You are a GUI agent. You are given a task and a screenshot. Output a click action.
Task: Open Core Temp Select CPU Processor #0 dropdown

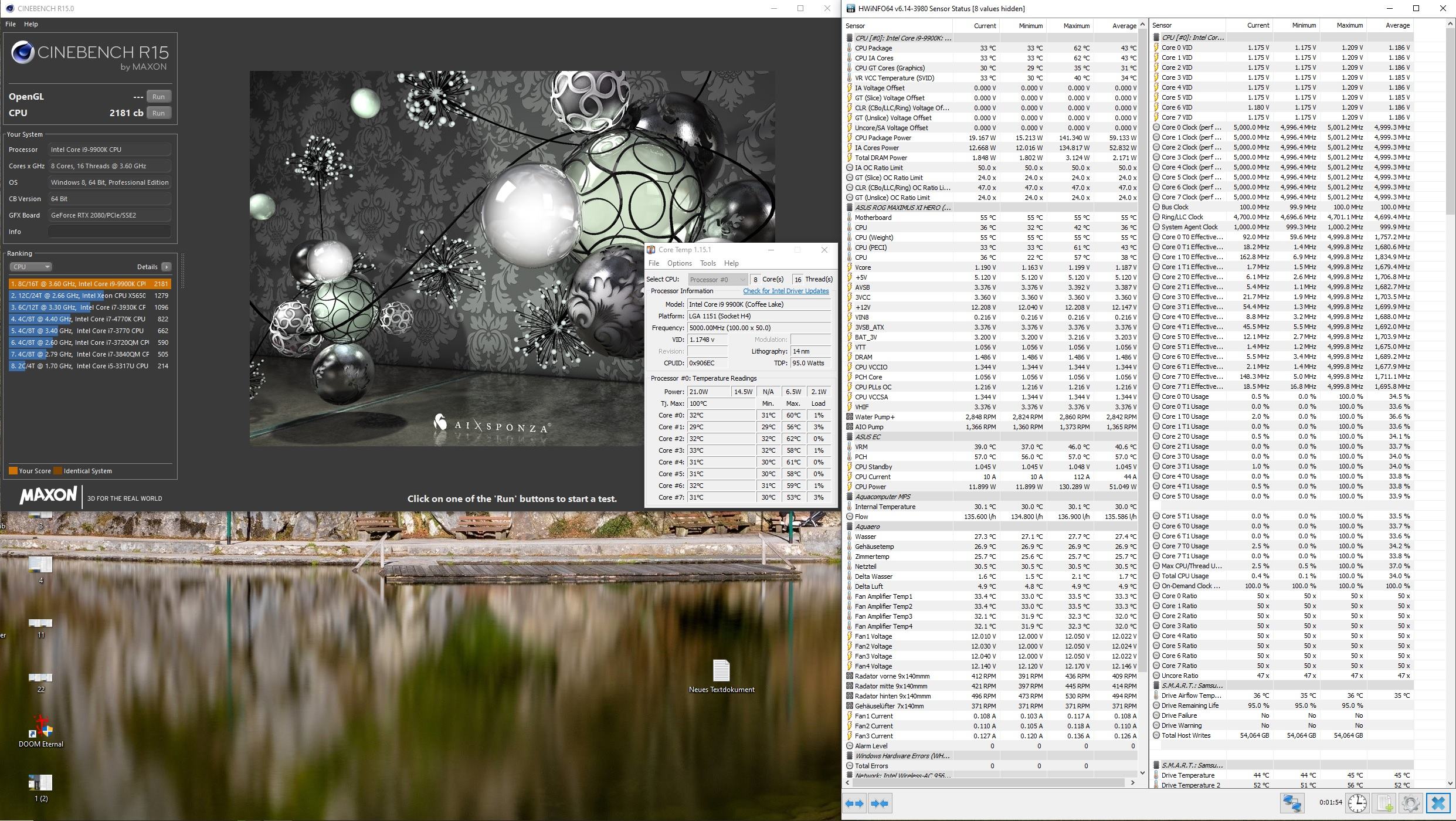pos(717,279)
